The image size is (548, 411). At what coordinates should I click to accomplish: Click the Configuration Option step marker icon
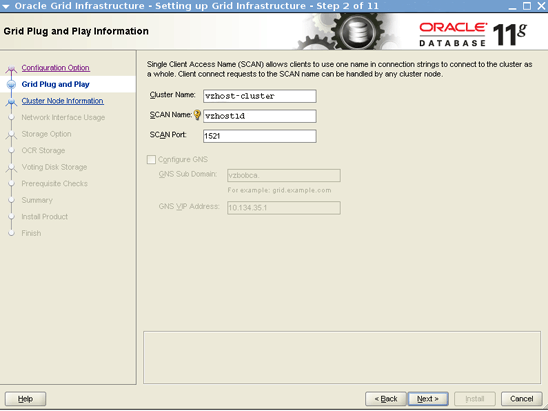(11, 68)
